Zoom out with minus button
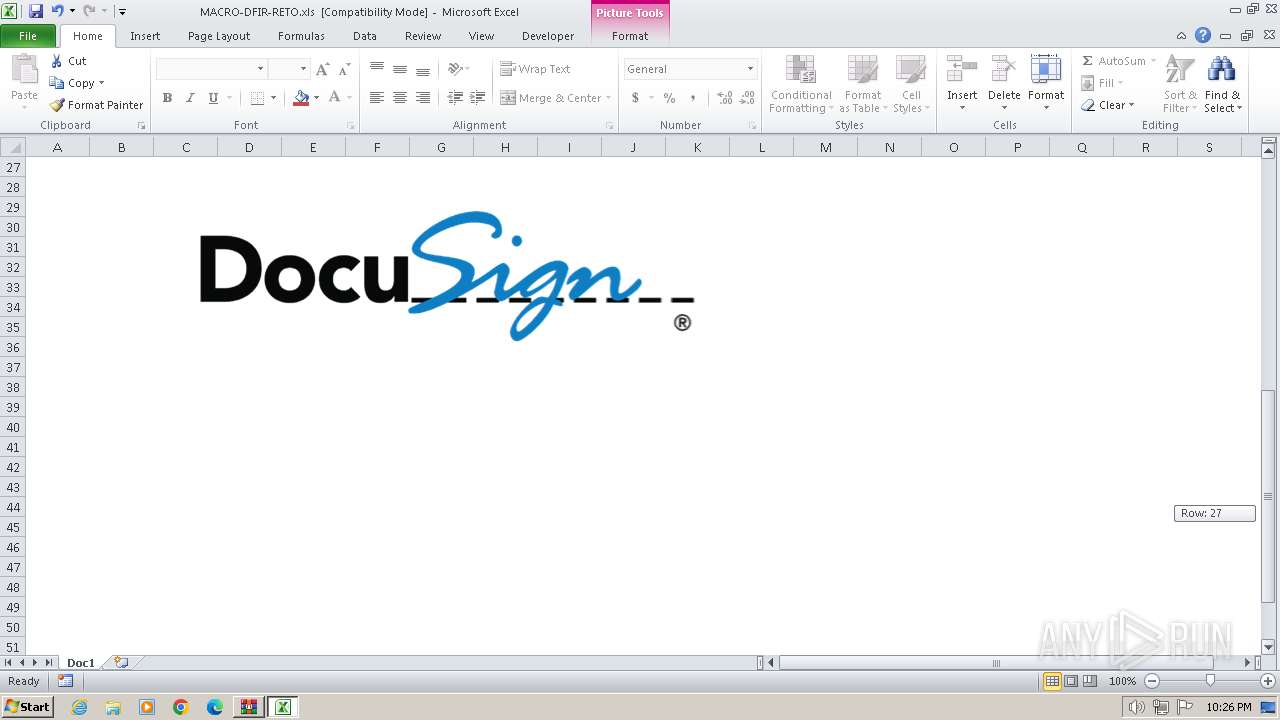The height and width of the screenshot is (720, 1280). [x=1151, y=681]
